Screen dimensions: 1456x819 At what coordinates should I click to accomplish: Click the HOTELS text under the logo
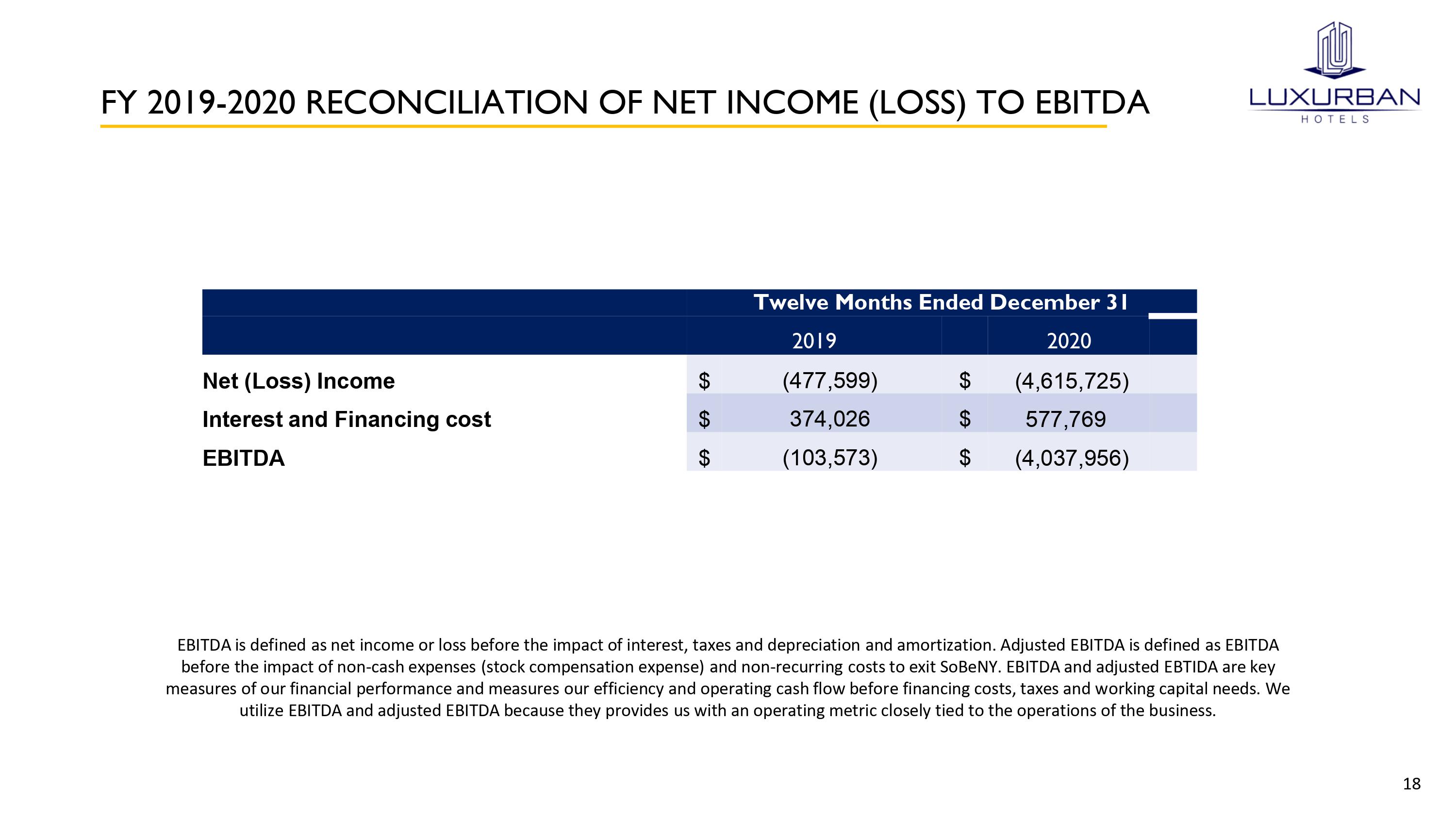pyautogui.click(x=1335, y=119)
